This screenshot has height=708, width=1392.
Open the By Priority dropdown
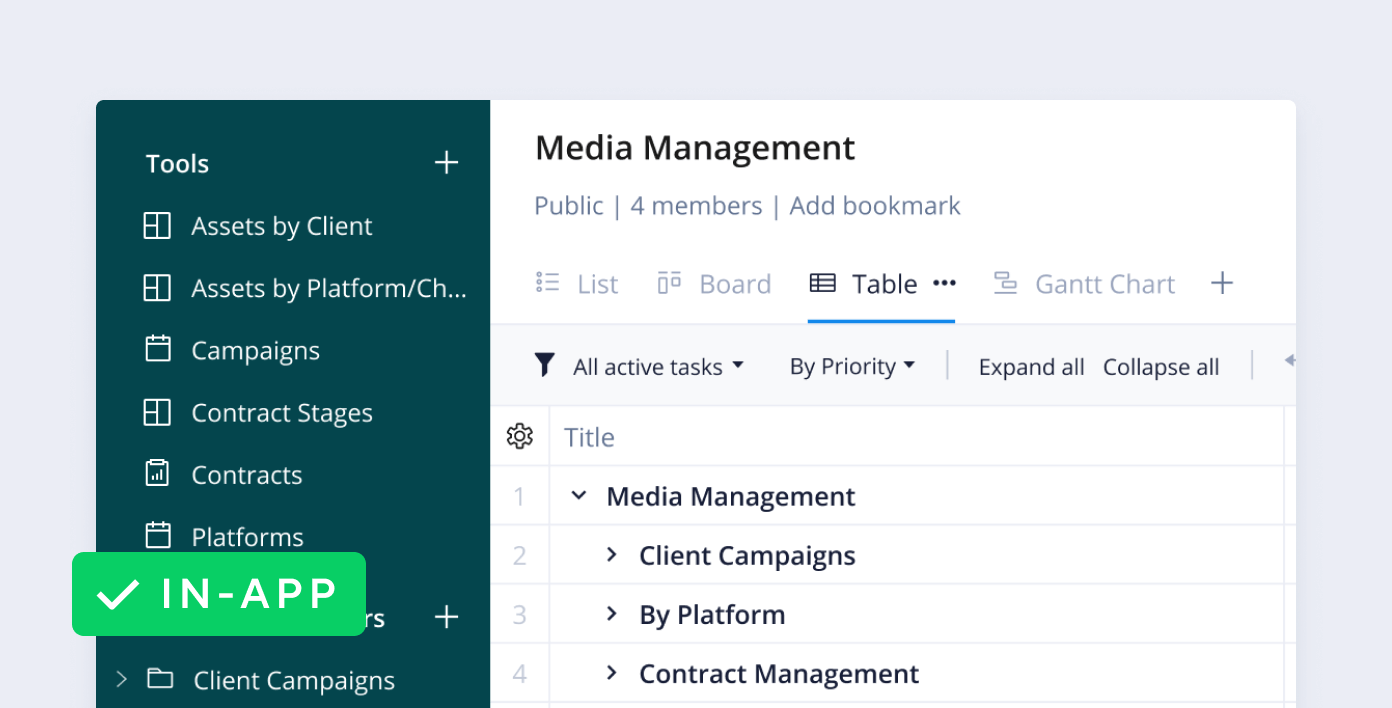[x=852, y=367]
